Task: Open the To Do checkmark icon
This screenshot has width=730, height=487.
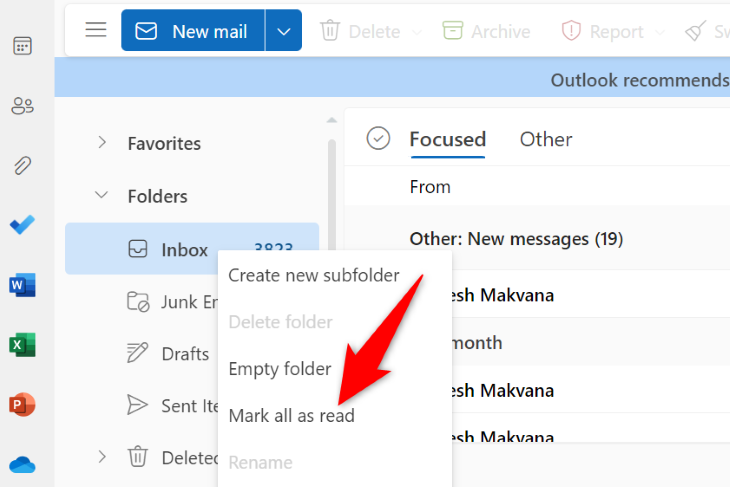Action: (22, 226)
